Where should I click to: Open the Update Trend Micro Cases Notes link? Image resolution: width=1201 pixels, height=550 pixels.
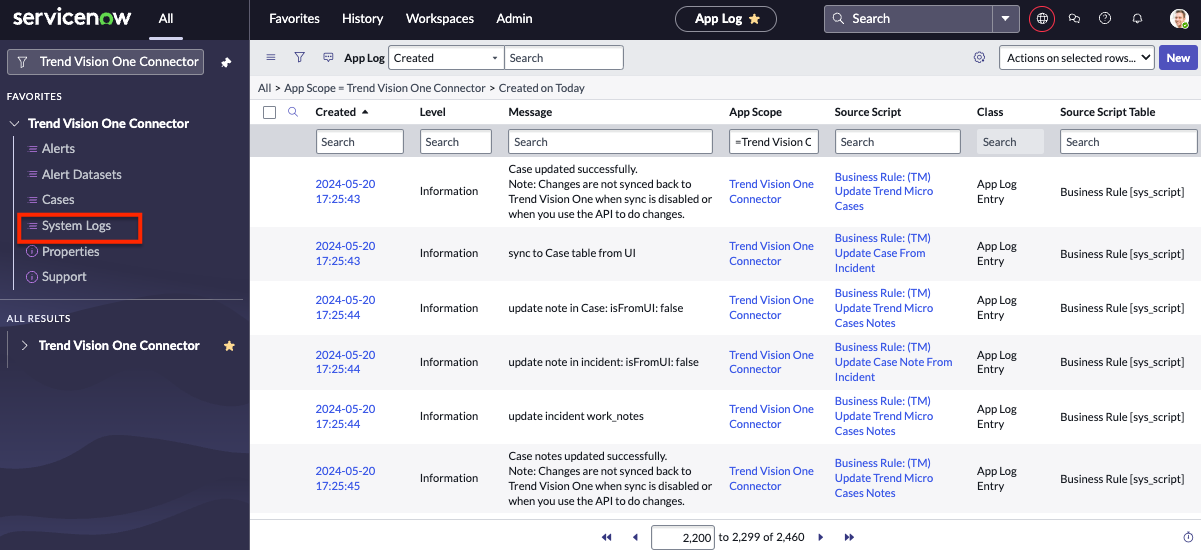pyautogui.click(x=883, y=308)
